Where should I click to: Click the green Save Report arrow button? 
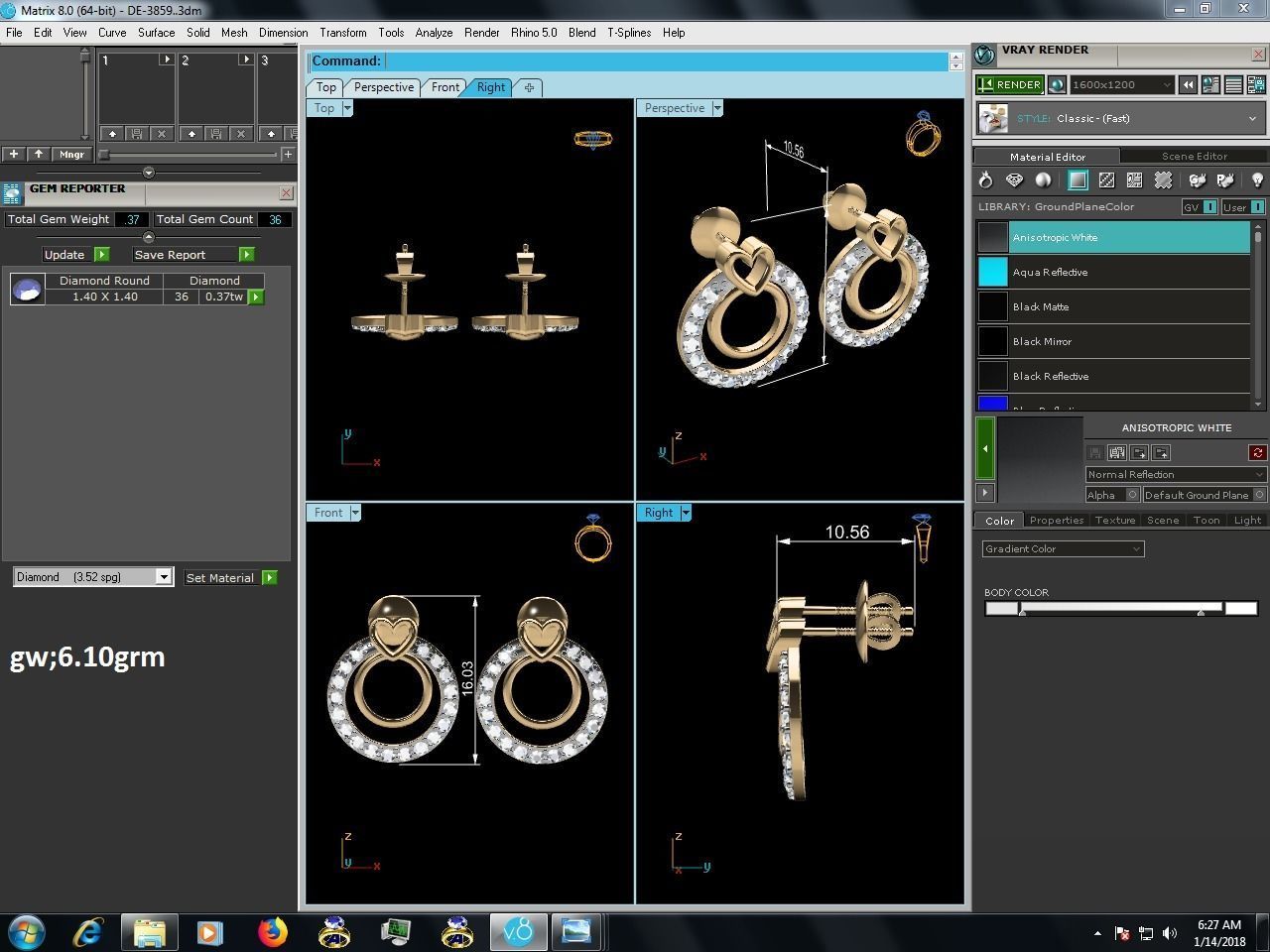coord(246,255)
